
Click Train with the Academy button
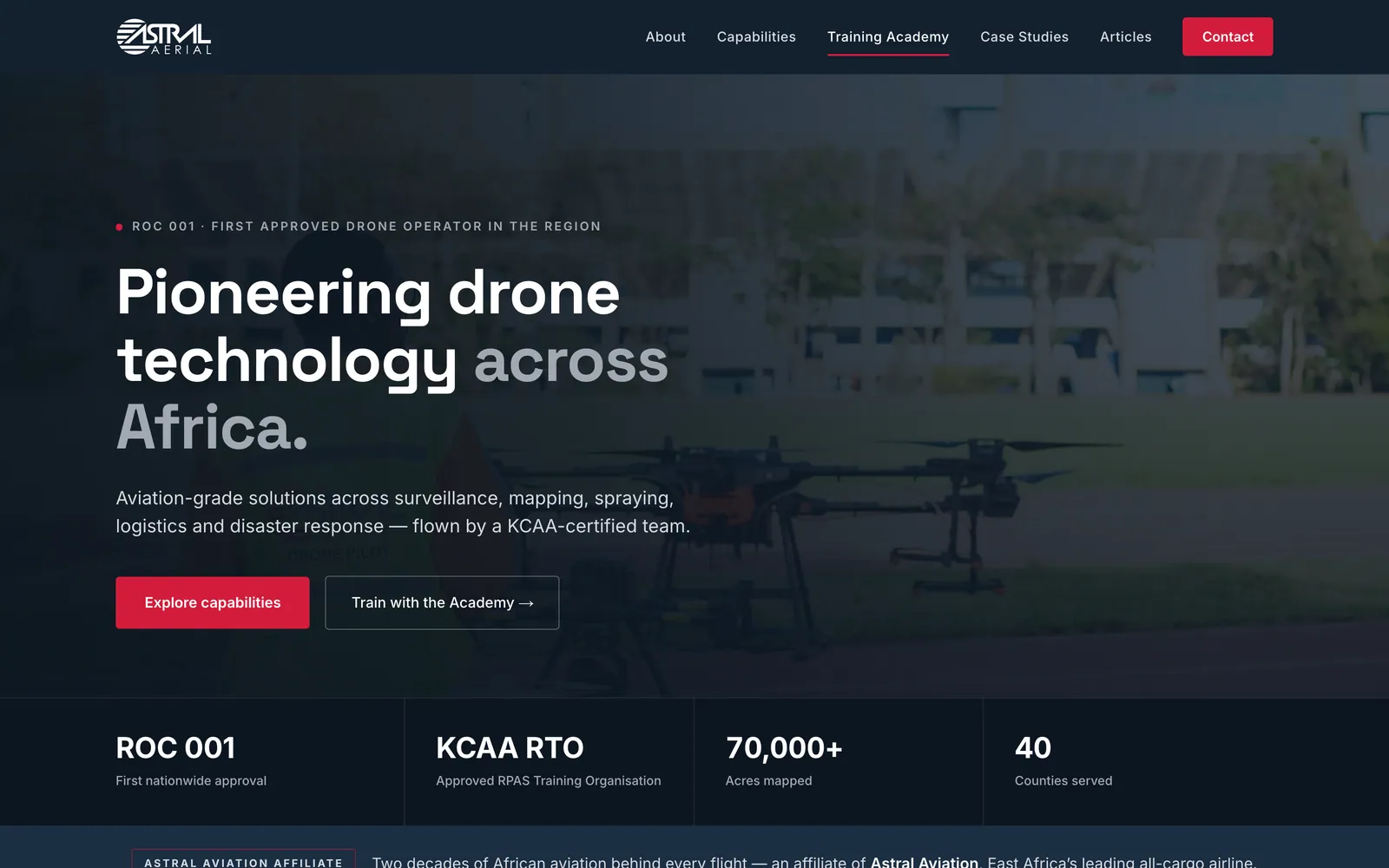click(442, 602)
